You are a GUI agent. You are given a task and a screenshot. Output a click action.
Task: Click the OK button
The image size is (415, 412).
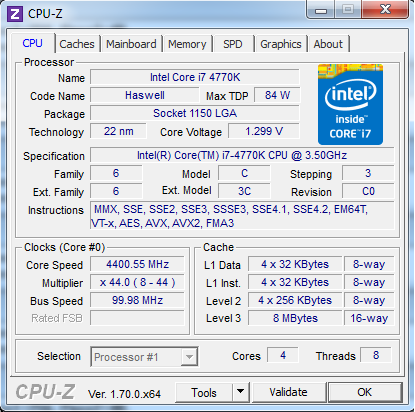[x=365, y=392]
